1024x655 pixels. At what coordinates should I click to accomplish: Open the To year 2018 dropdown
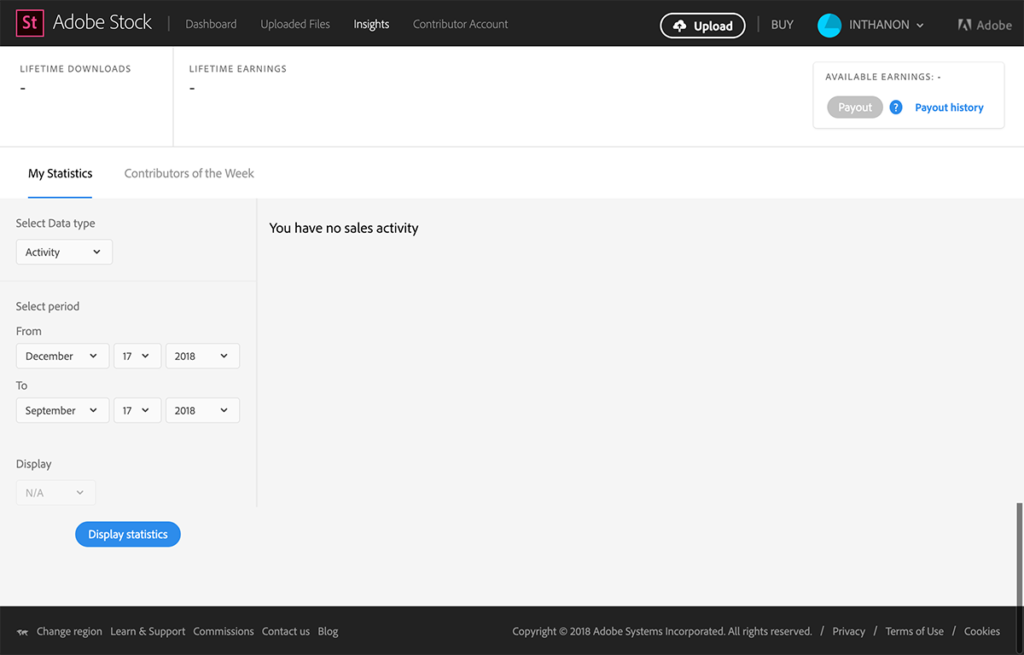click(x=202, y=410)
